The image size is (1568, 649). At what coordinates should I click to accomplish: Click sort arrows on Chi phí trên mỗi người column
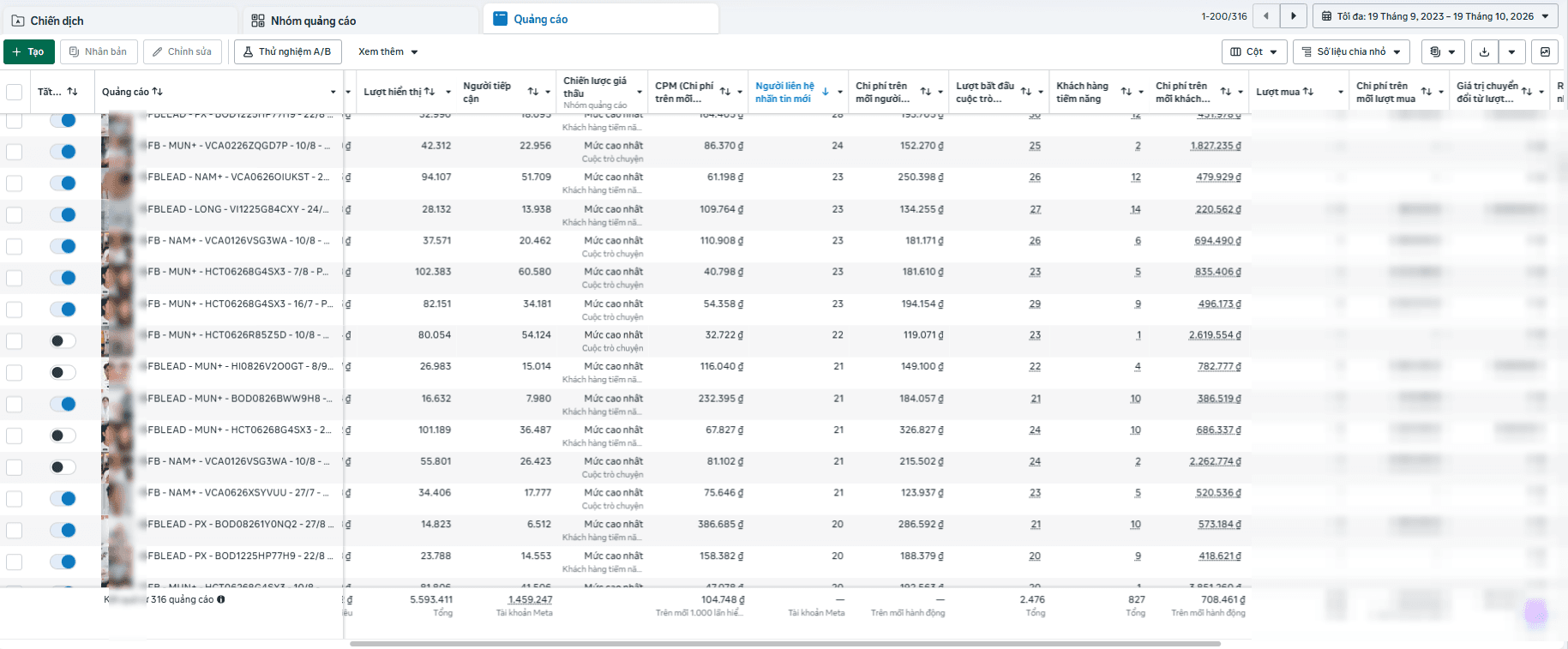[x=926, y=92]
